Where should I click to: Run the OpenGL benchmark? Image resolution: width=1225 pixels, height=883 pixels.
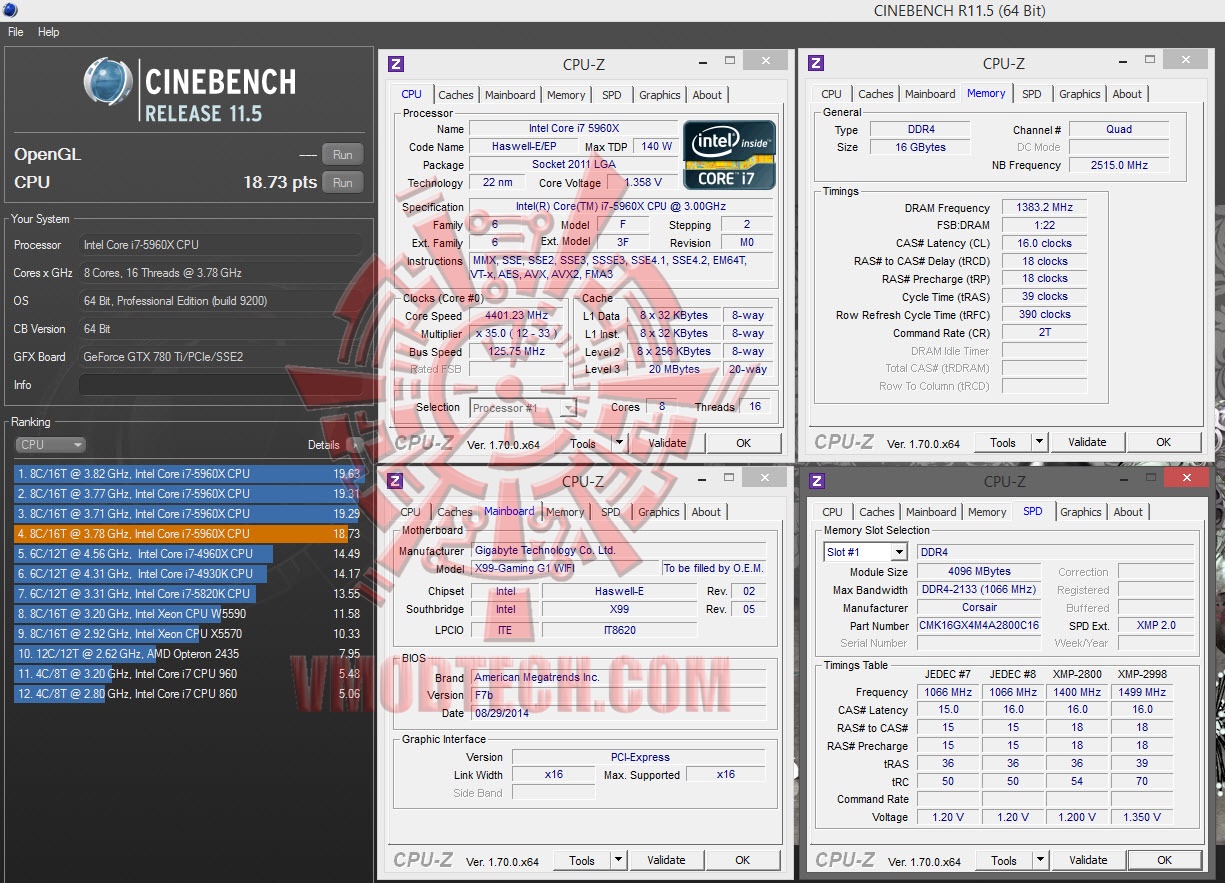click(x=342, y=155)
